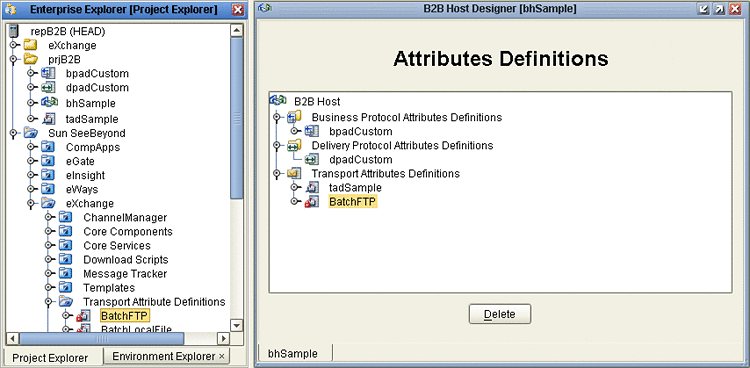
Task: Select the partially visible BatchLocalFile item
Action: click(x=136, y=329)
